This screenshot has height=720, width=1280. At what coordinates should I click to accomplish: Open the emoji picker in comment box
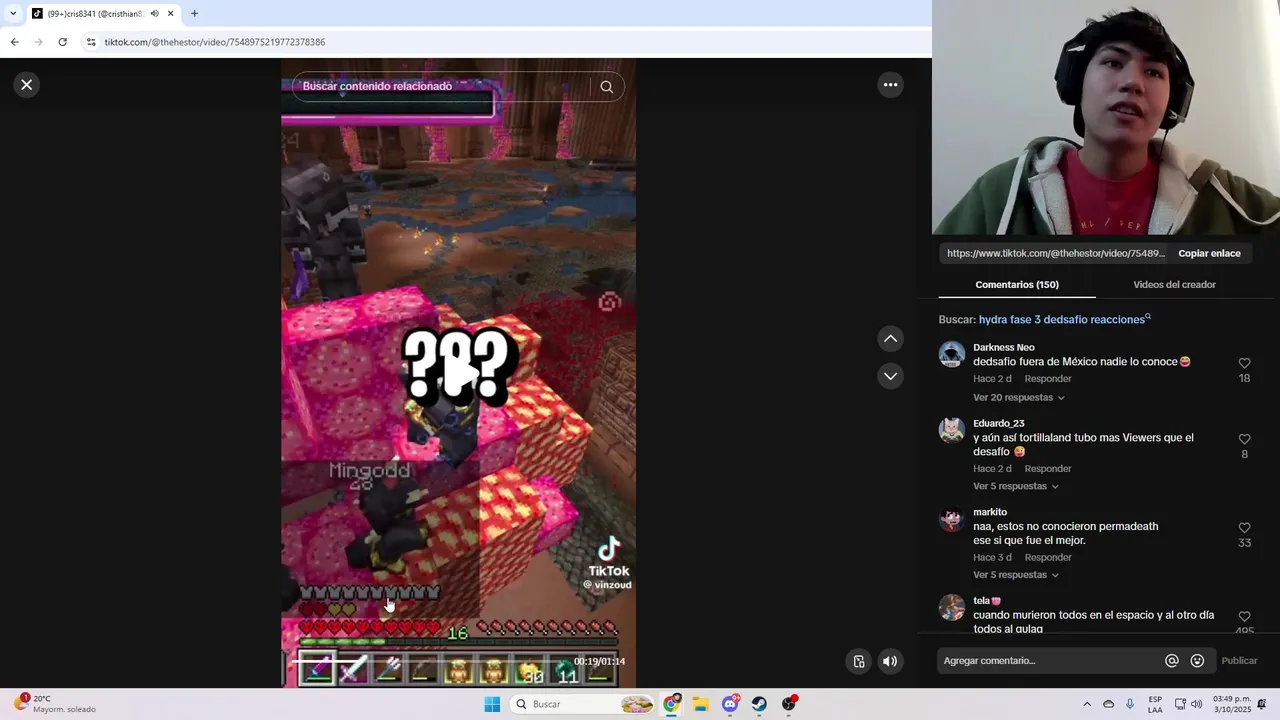[x=1197, y=661]
